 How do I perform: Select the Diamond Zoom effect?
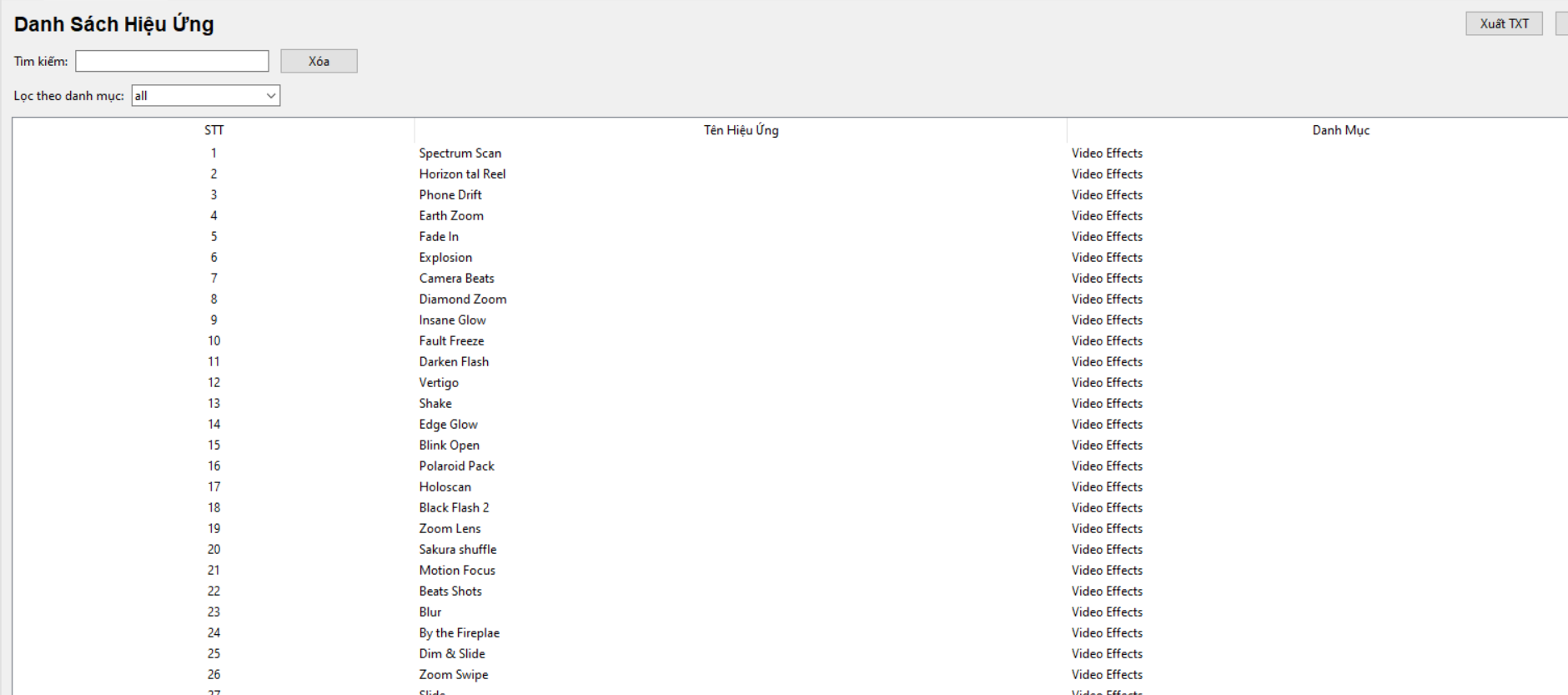pos(462,300)
